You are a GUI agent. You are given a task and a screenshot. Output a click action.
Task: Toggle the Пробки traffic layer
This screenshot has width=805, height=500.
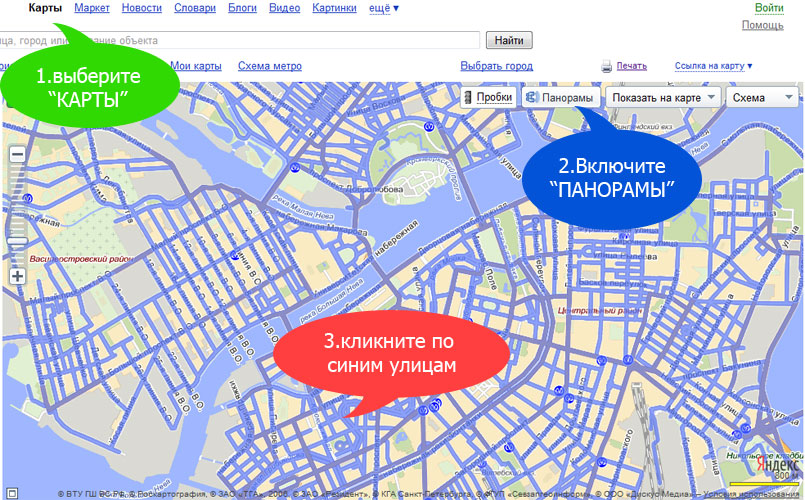488,97
